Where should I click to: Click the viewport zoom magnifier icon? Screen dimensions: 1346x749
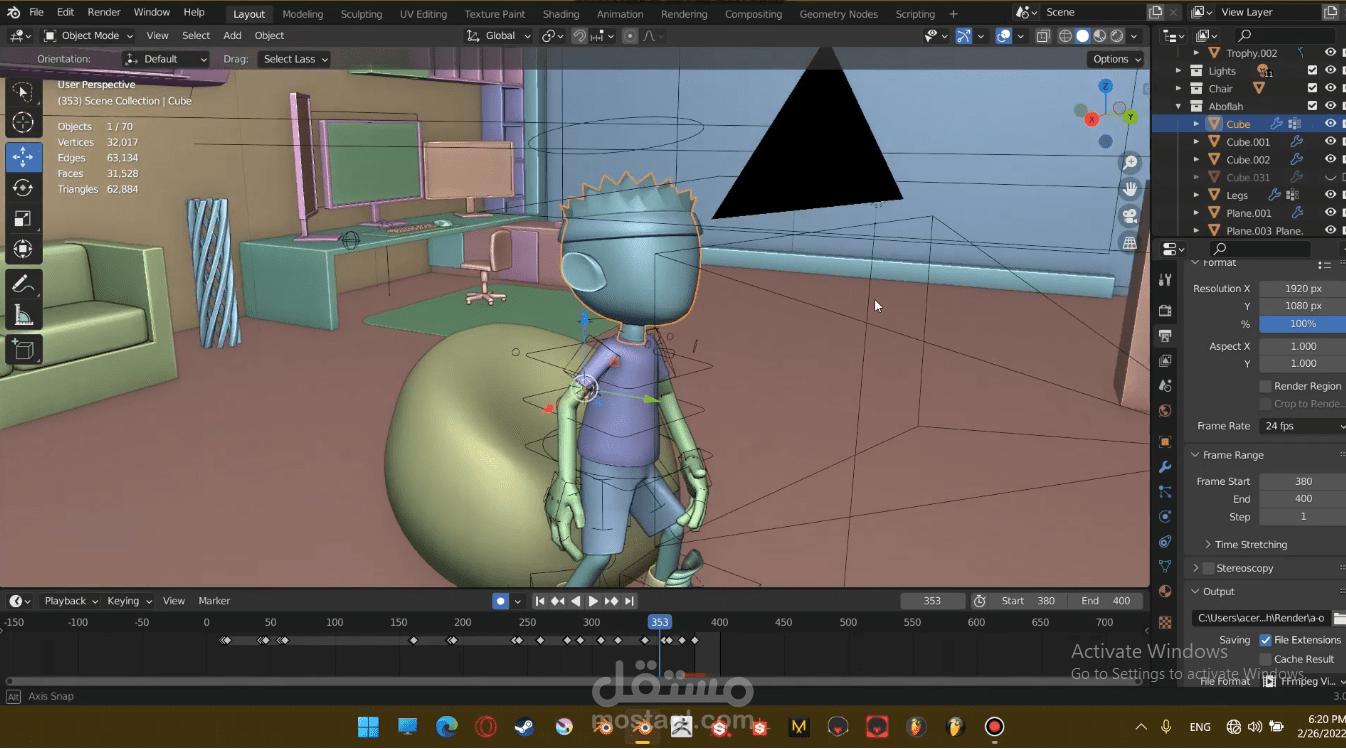tap(1130, 162)
